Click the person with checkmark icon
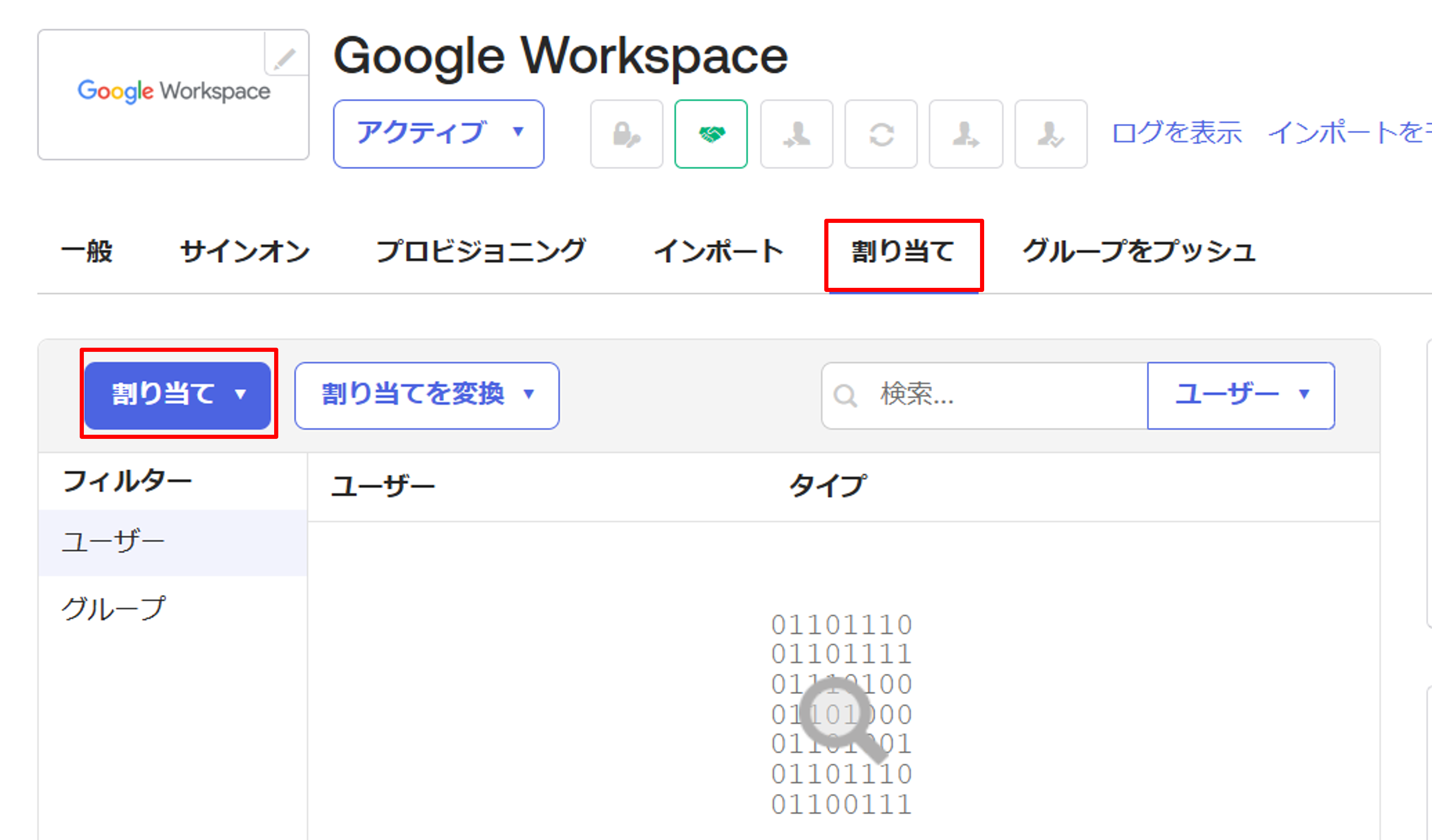 (1051, 134)
